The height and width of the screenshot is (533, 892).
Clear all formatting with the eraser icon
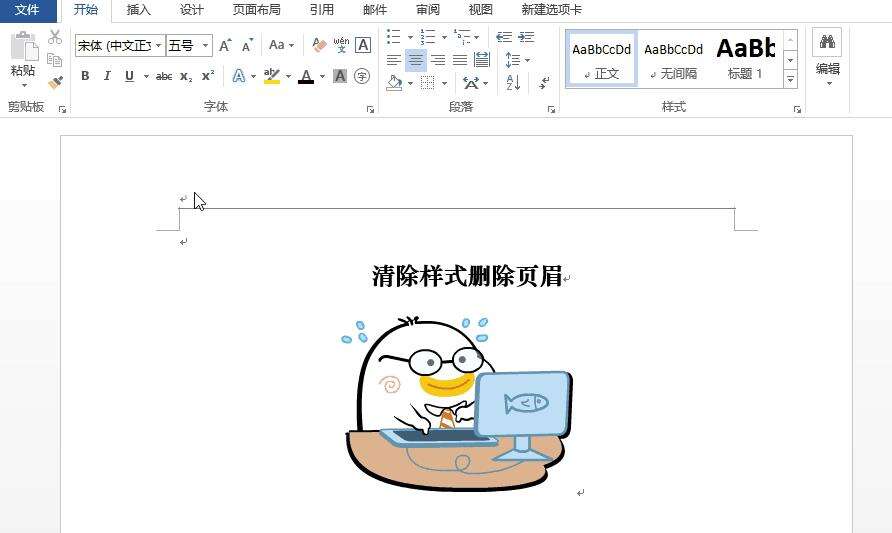319,45
